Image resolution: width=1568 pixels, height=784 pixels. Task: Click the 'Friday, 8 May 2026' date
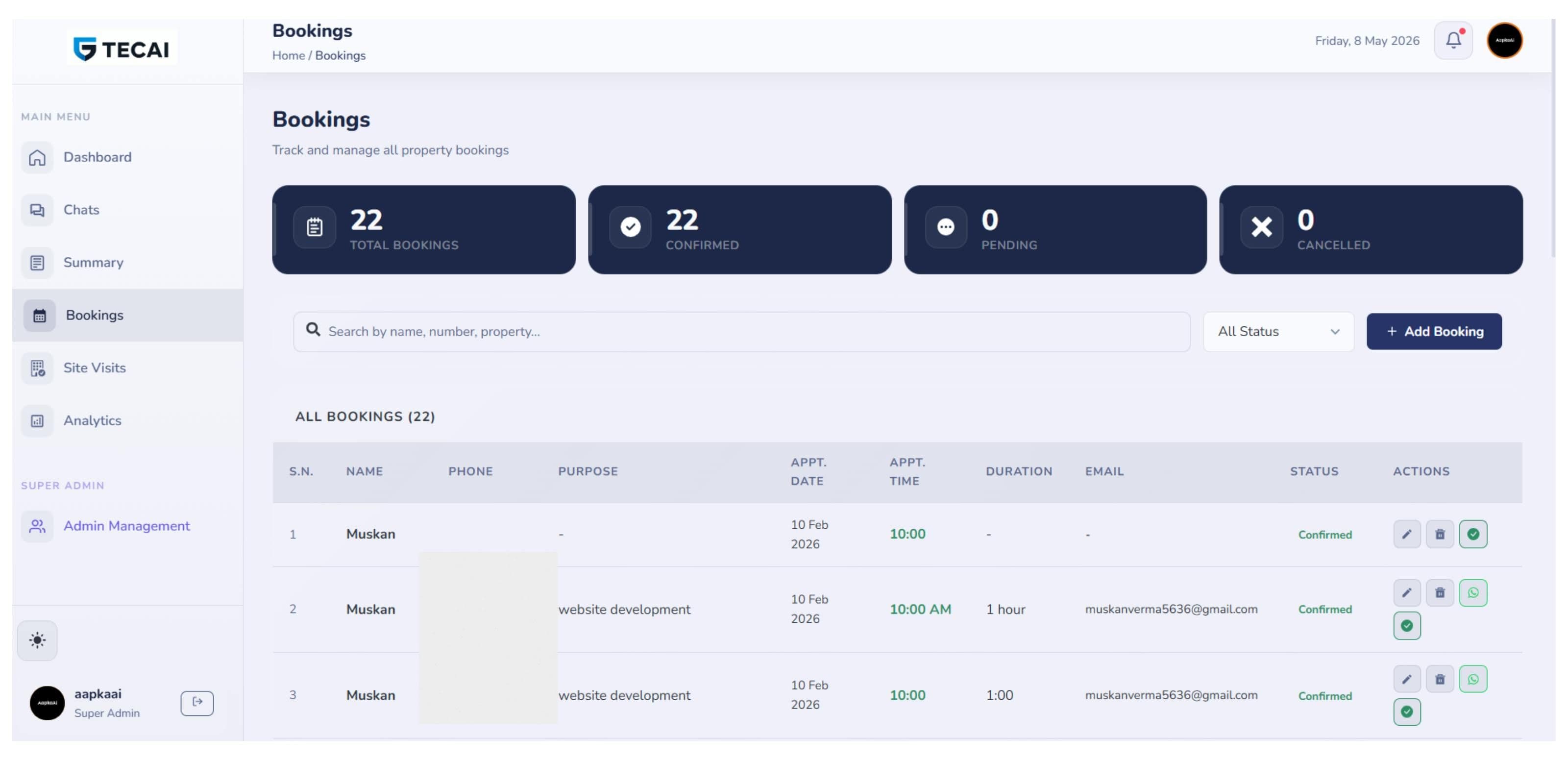1367,41
